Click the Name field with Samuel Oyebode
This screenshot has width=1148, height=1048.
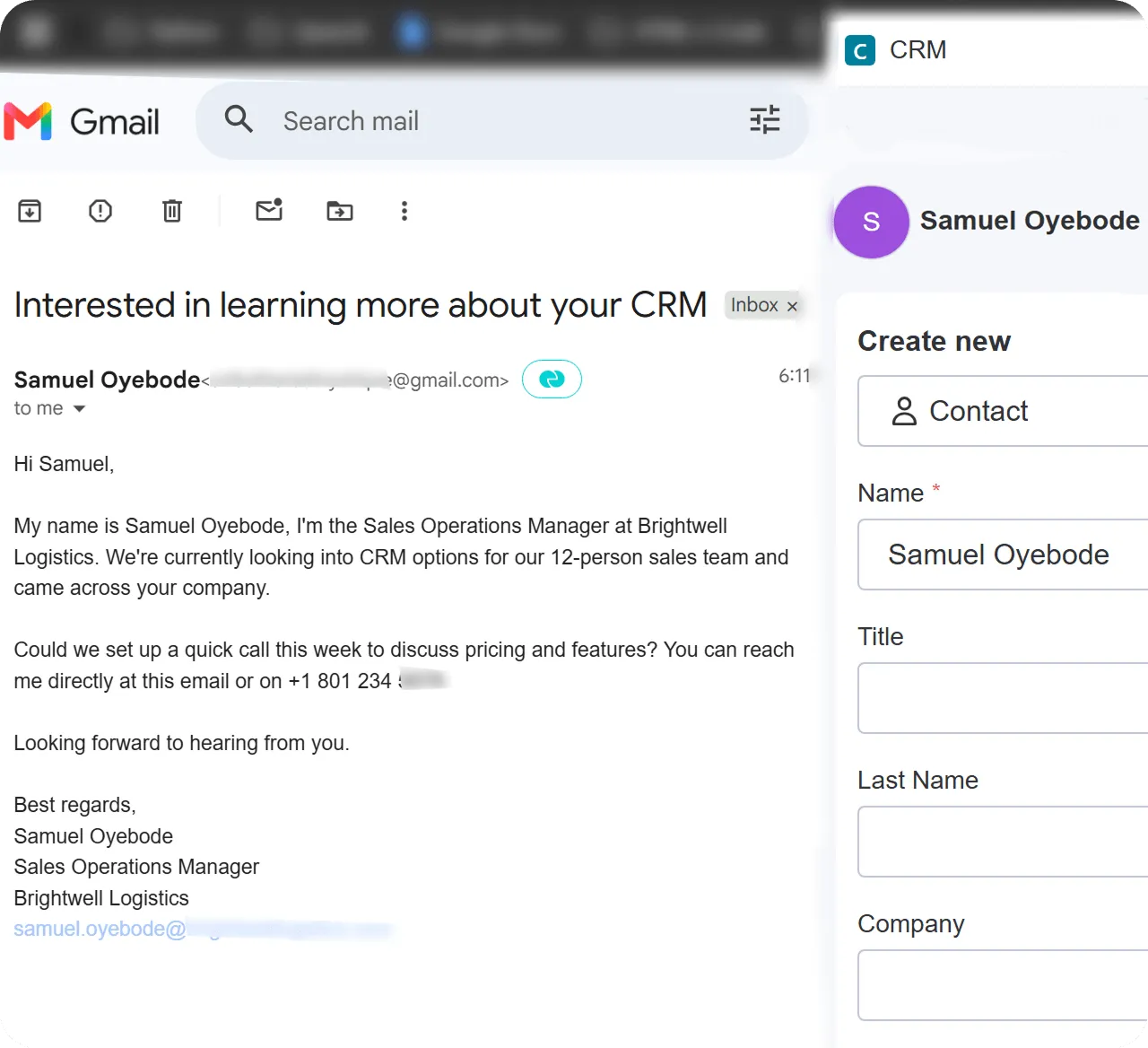(1003, 555)
